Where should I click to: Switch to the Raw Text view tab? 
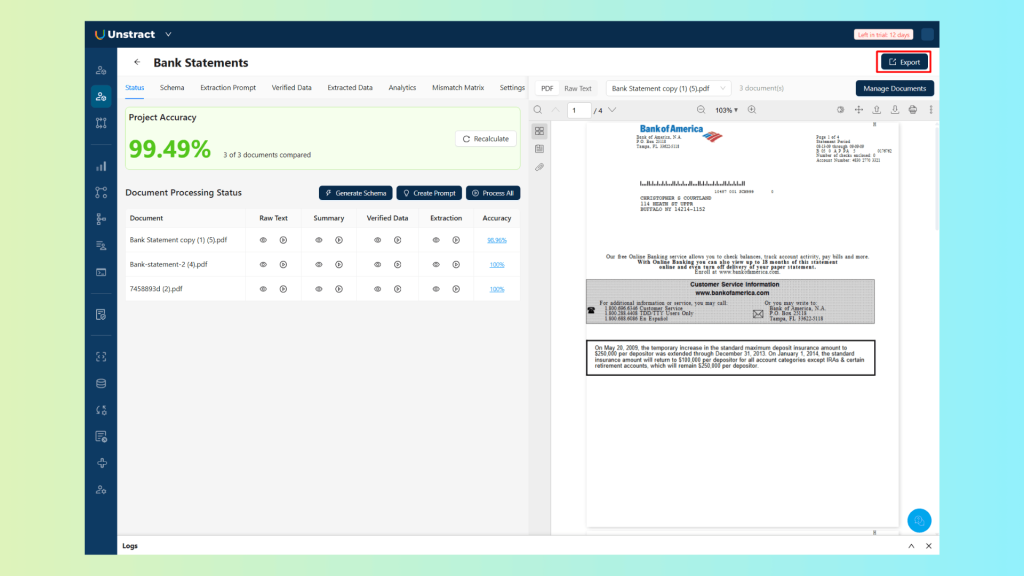coord(577,88)
